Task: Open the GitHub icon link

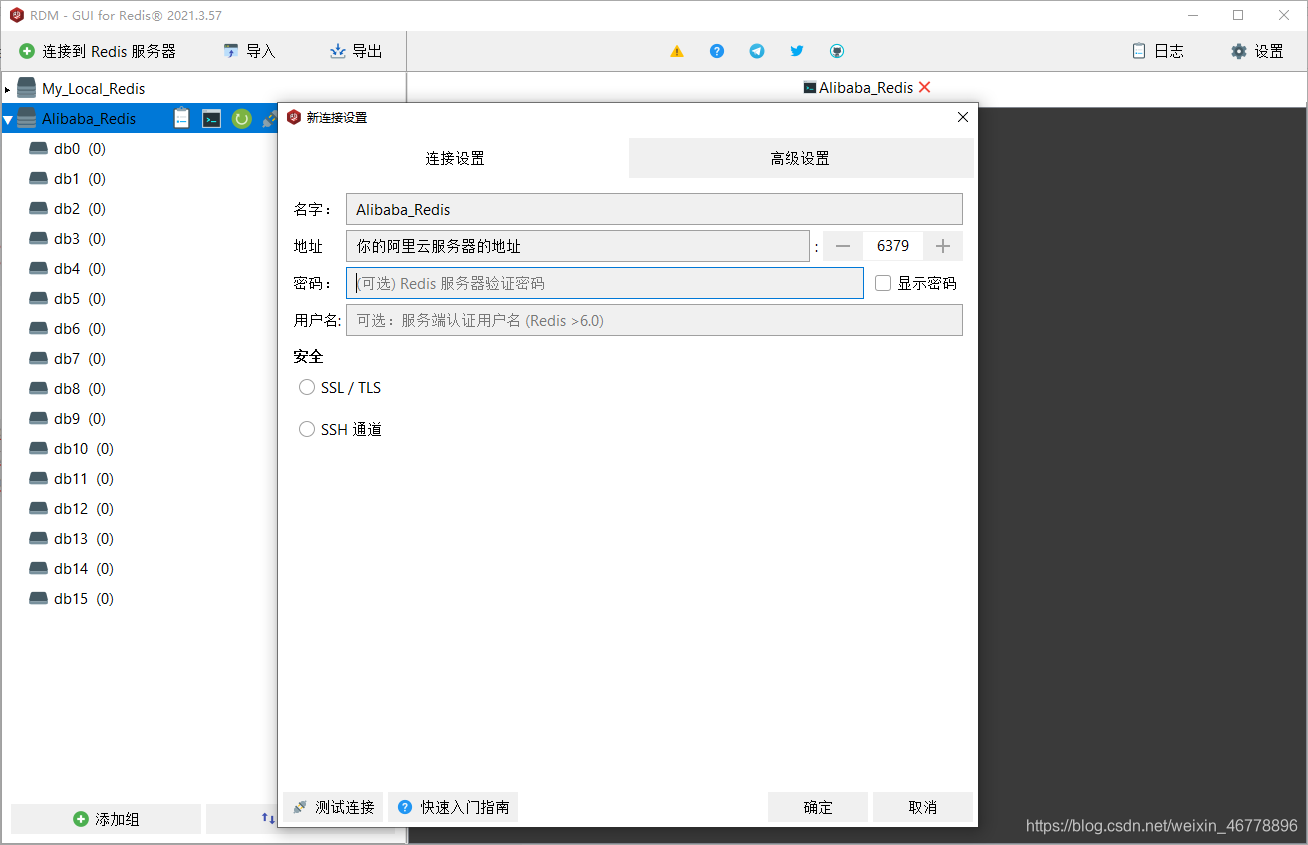Action: coord(837,51)
